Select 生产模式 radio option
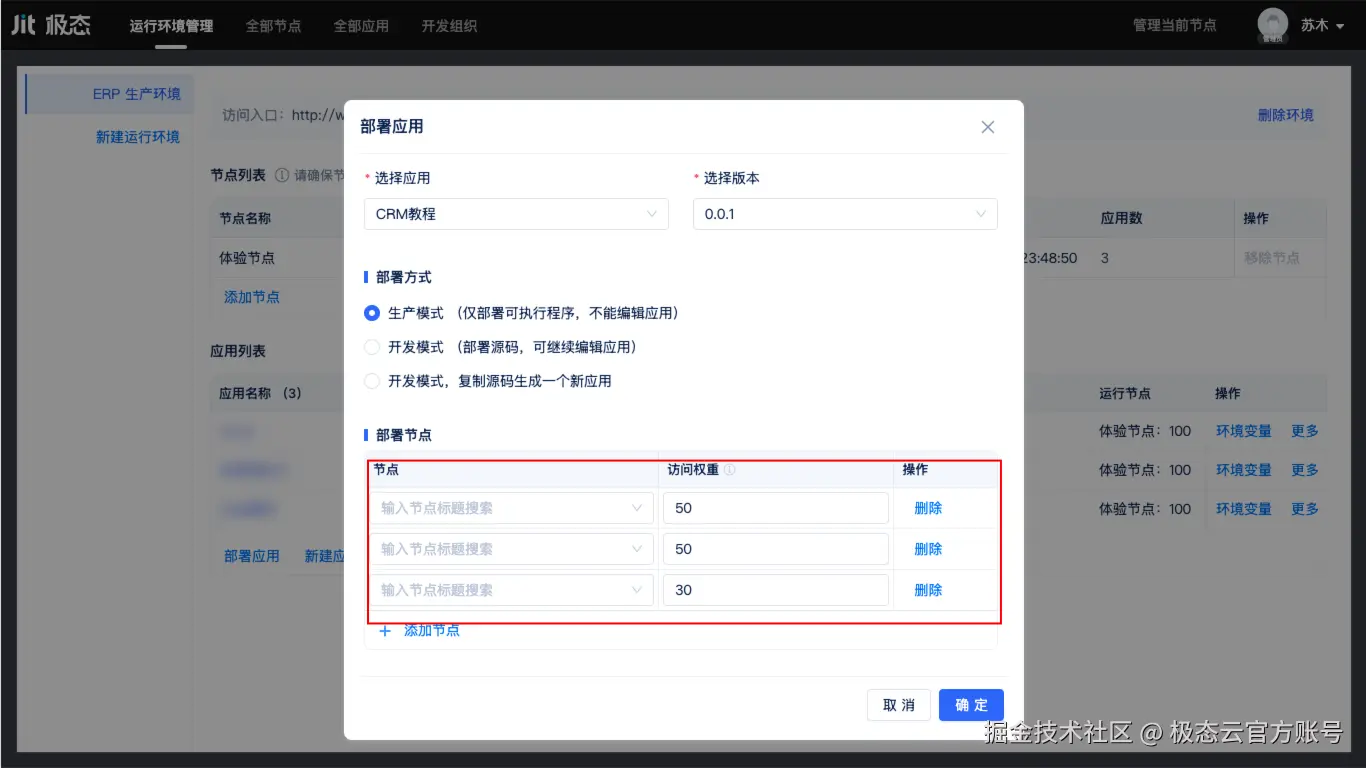 [372, 313]
